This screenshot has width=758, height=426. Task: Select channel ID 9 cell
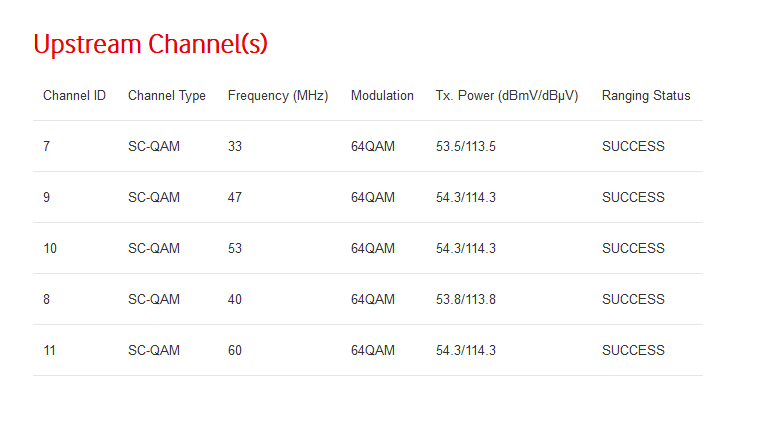46,197
